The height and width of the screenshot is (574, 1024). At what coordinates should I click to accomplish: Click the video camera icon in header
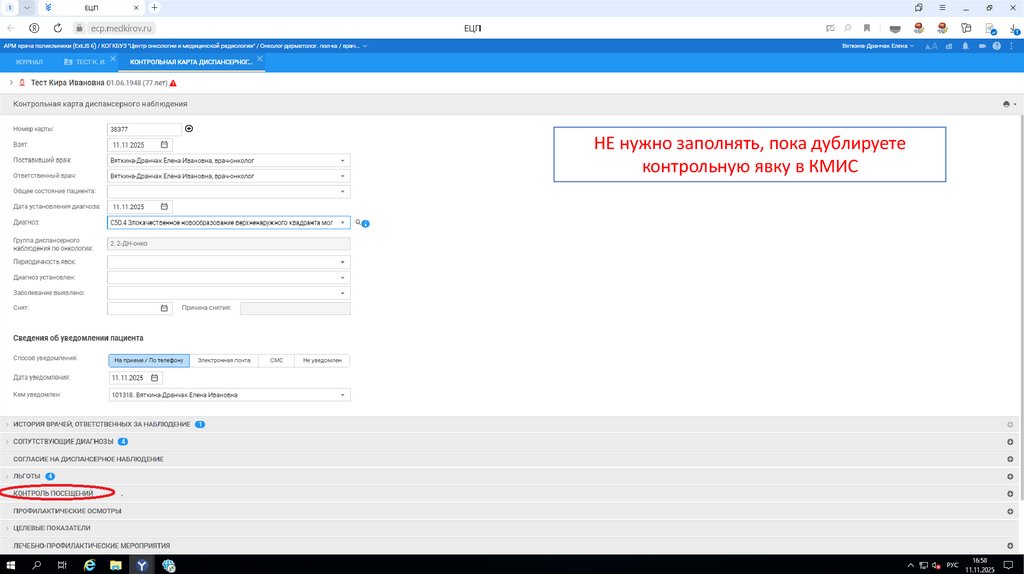pos(982,46)
